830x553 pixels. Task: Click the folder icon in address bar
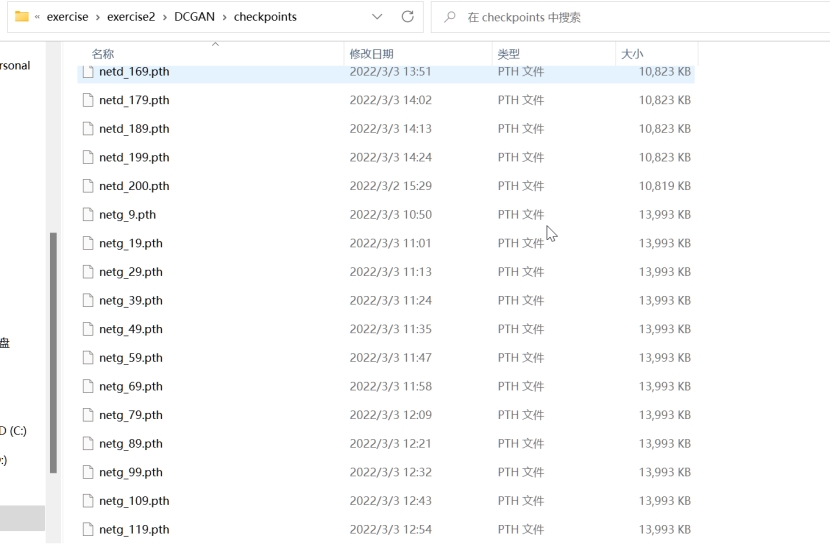click(22, 17)
